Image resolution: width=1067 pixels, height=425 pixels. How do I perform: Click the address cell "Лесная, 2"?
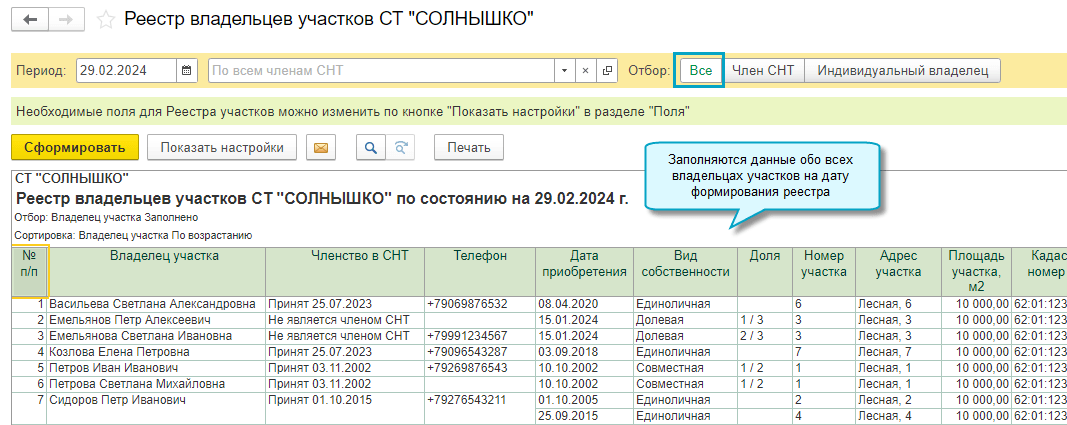click(x=898, y=400)
